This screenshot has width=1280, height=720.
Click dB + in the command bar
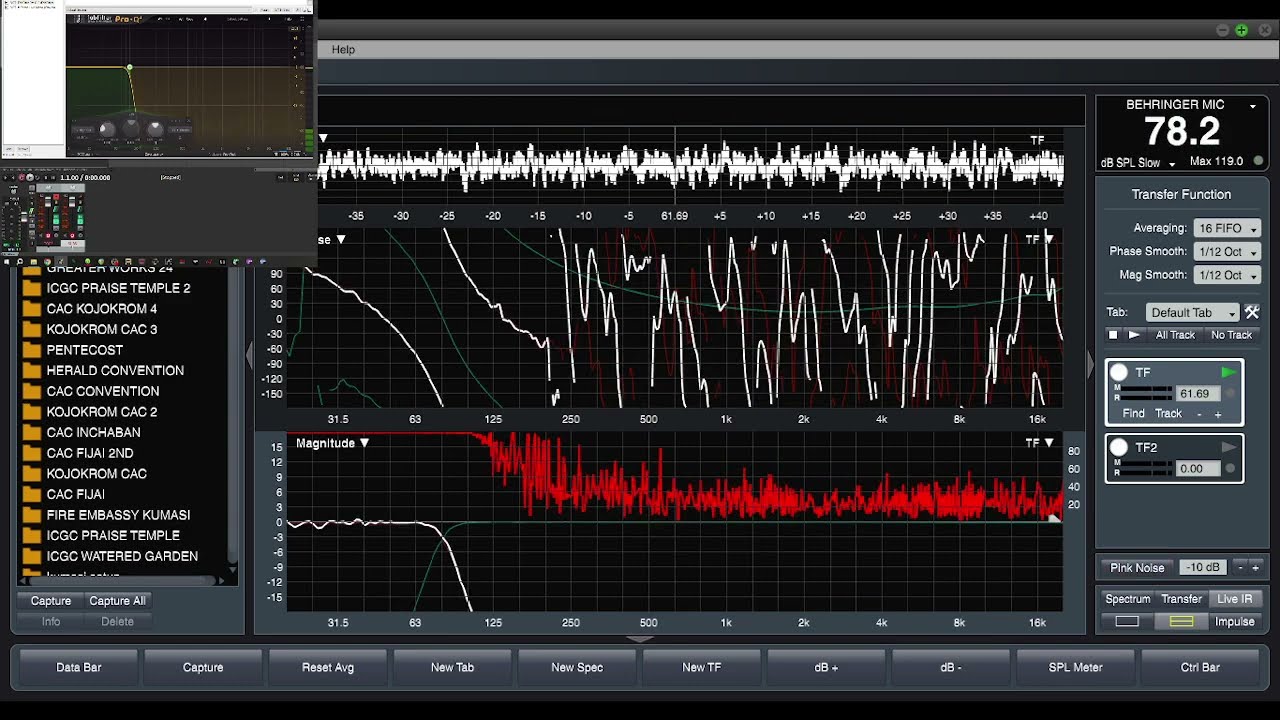click(826, 667)
